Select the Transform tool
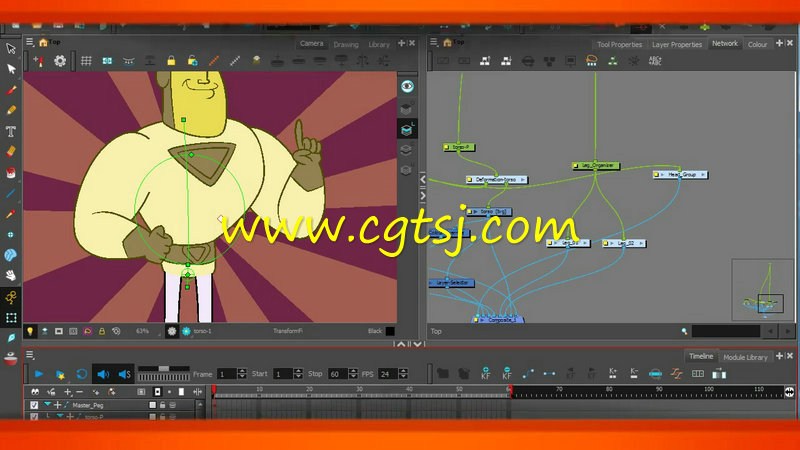The image size is (800, 450). pos(11,318)
